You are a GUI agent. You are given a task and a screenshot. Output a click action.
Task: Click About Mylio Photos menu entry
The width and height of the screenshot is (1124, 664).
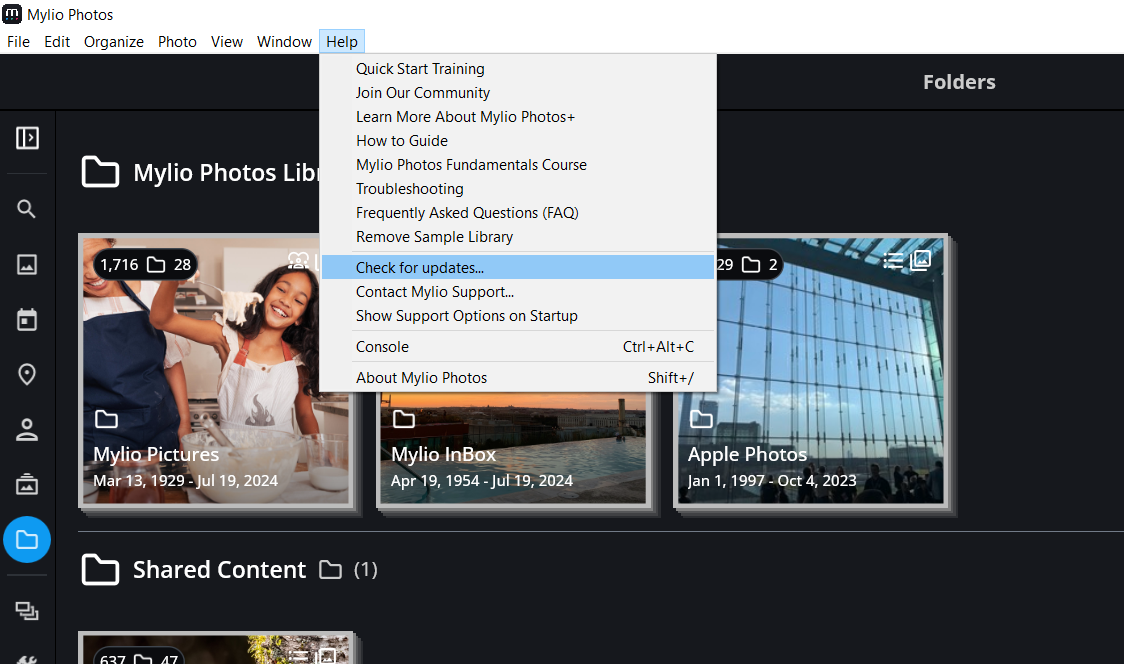(421, 378)
